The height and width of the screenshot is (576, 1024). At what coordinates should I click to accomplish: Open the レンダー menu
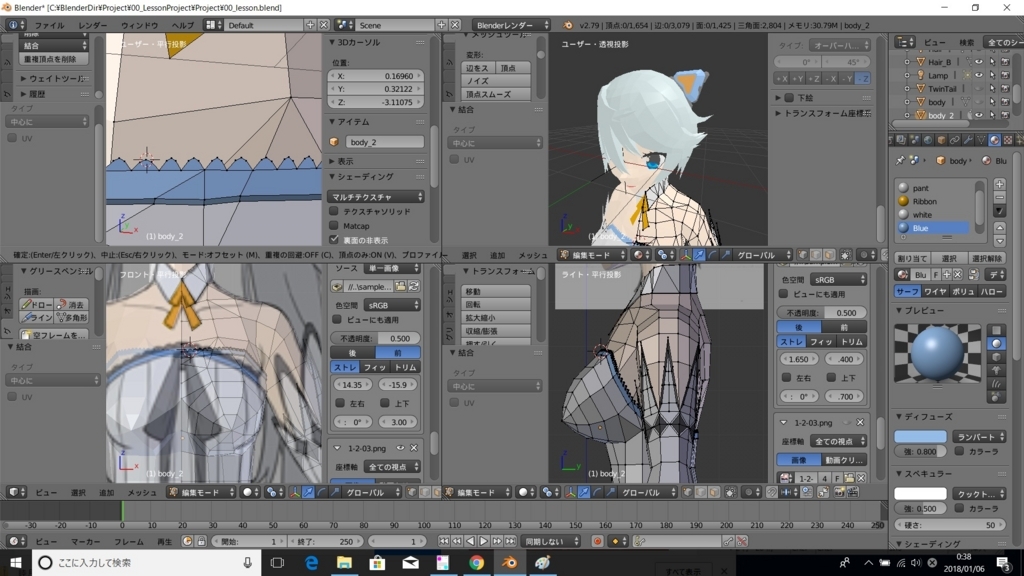[93, 25]
